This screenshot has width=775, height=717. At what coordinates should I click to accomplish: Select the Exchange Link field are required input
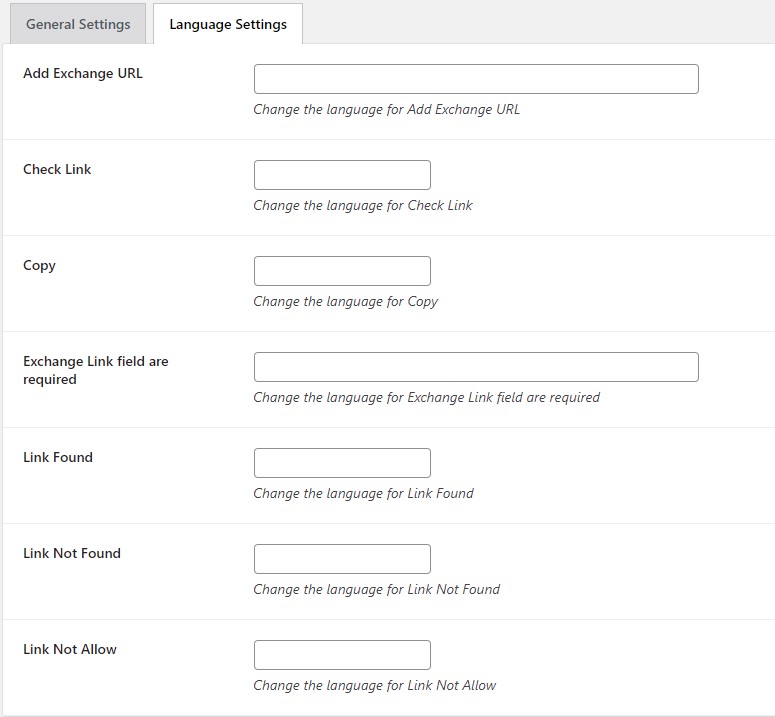pyautogui.click(x=476, y=367)
